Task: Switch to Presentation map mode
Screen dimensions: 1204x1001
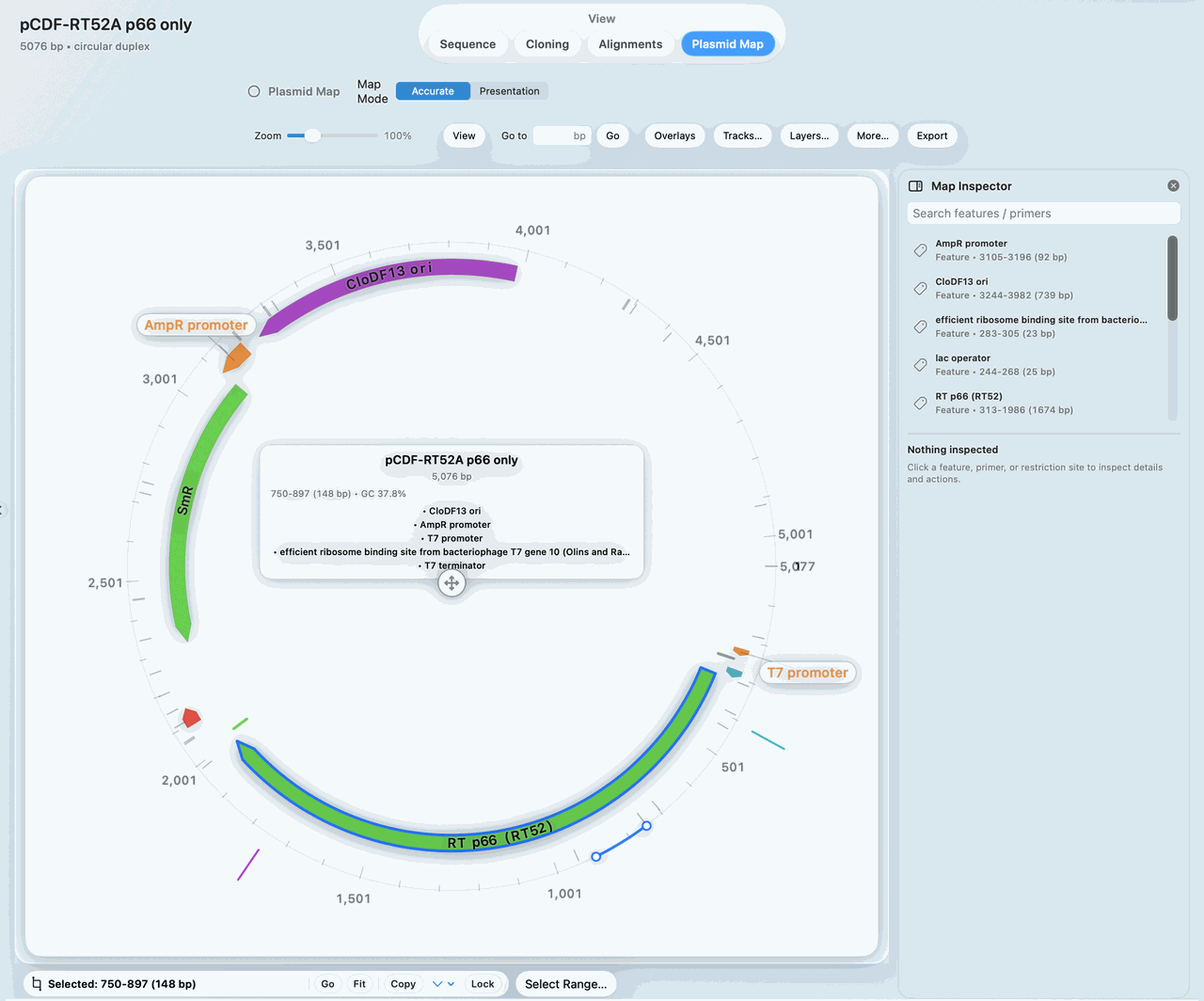Action: tap(509, 91)
